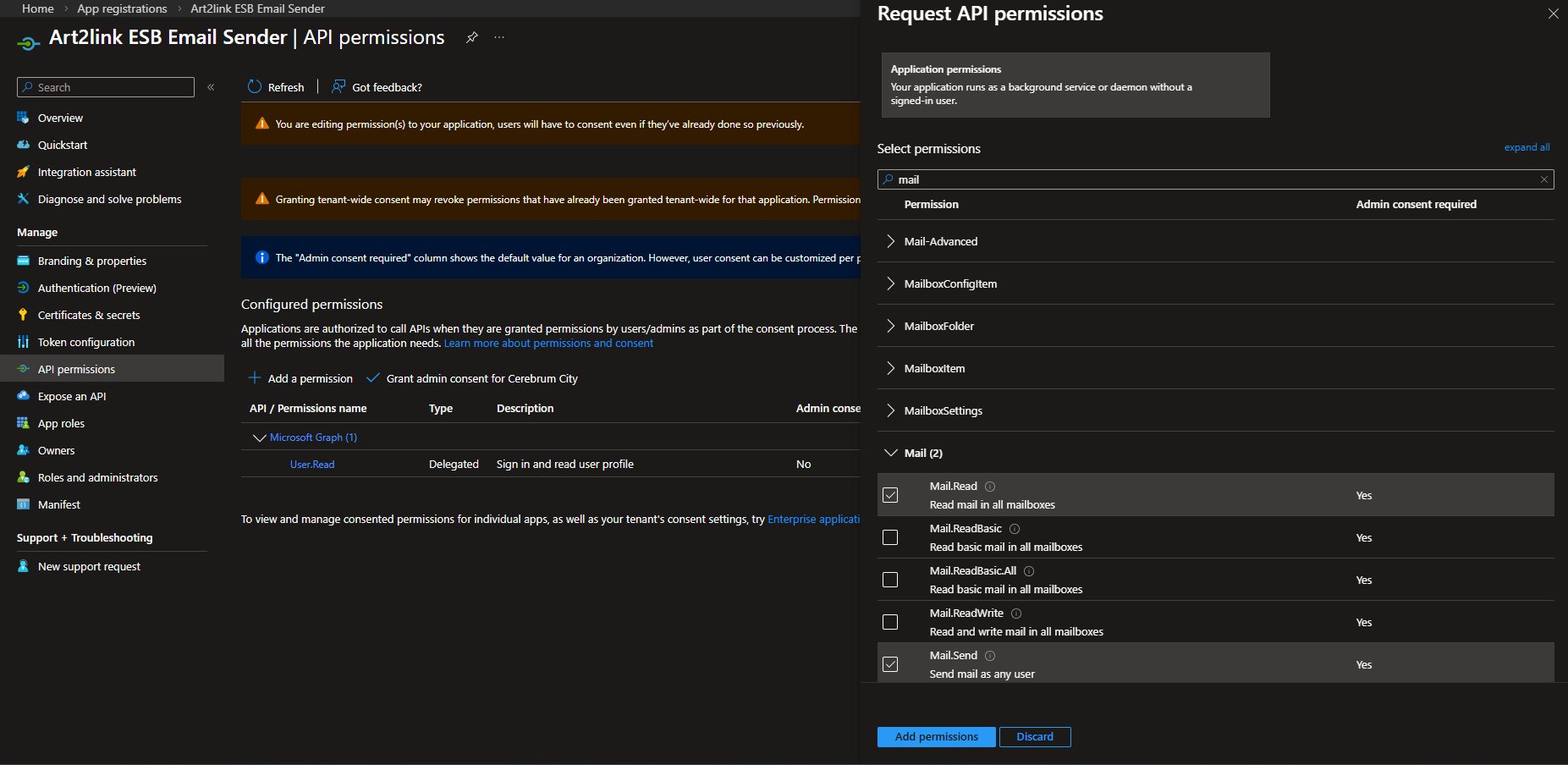The height and width of the screenshot is (765, 1568).
Task: Click the info icon next to Mail.ReadWrite
Action: pyautogui.click(x=1016, y=614)
